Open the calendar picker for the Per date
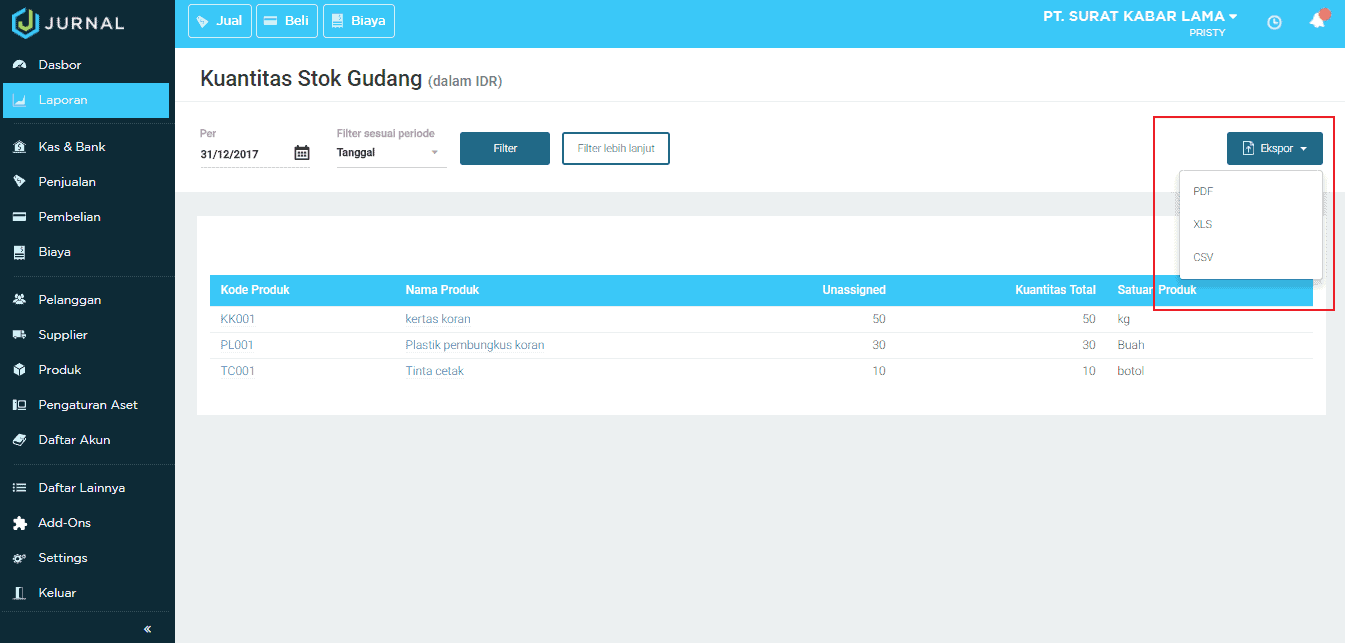 [302, 152]
